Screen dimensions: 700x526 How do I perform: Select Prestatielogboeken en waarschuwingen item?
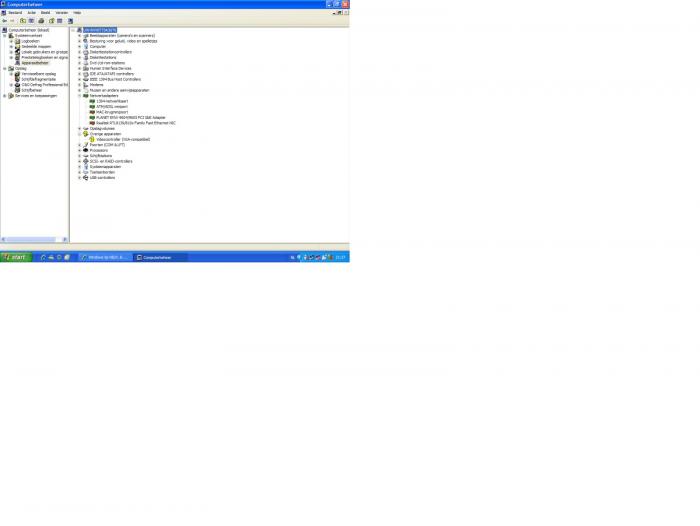click(45, 57)
